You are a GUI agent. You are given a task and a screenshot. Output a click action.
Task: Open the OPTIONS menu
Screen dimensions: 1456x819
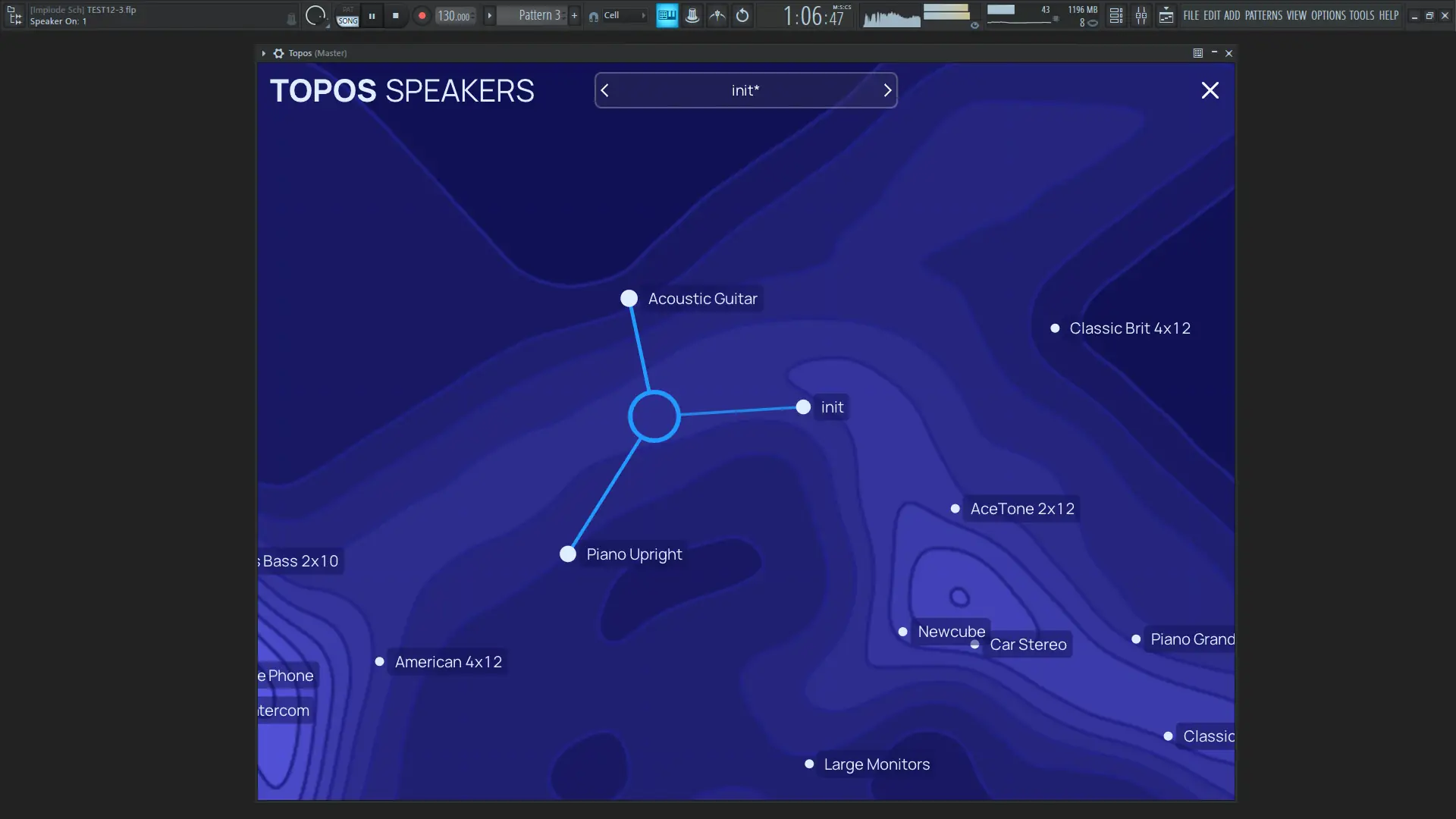(x=1328, y=15)
